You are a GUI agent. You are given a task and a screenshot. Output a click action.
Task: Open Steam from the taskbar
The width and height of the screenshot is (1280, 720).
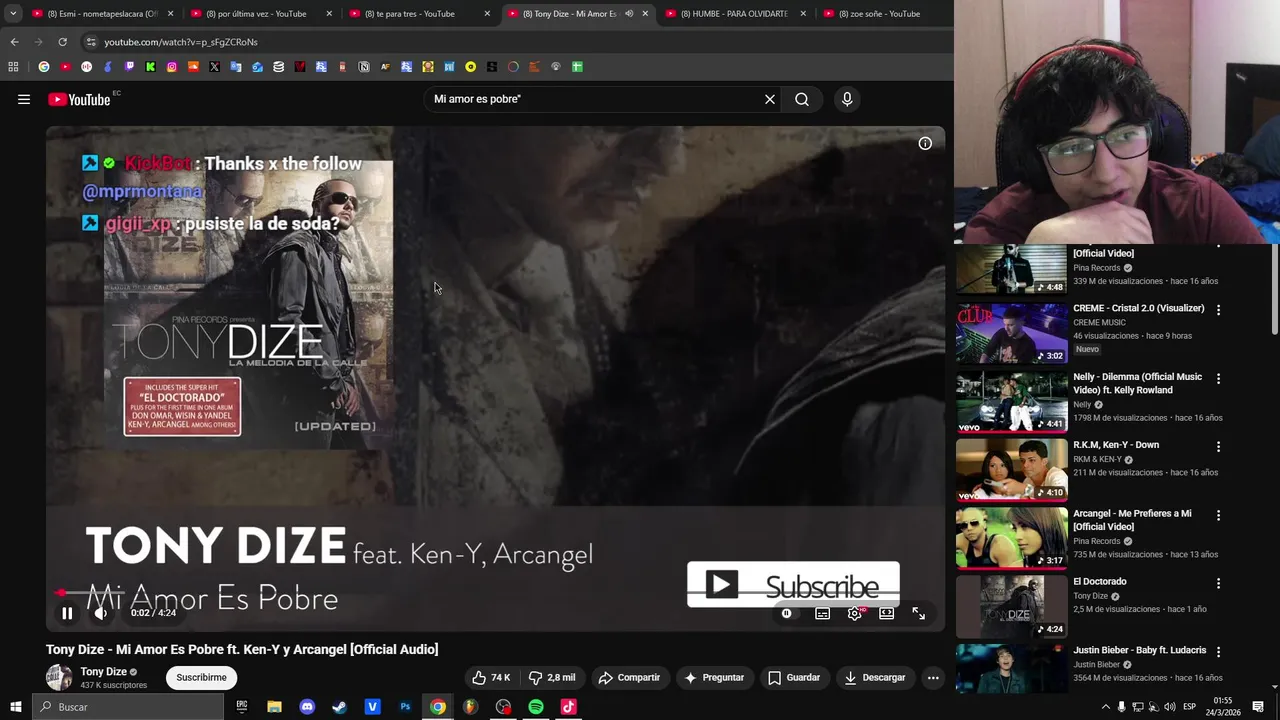coord(339,707)
